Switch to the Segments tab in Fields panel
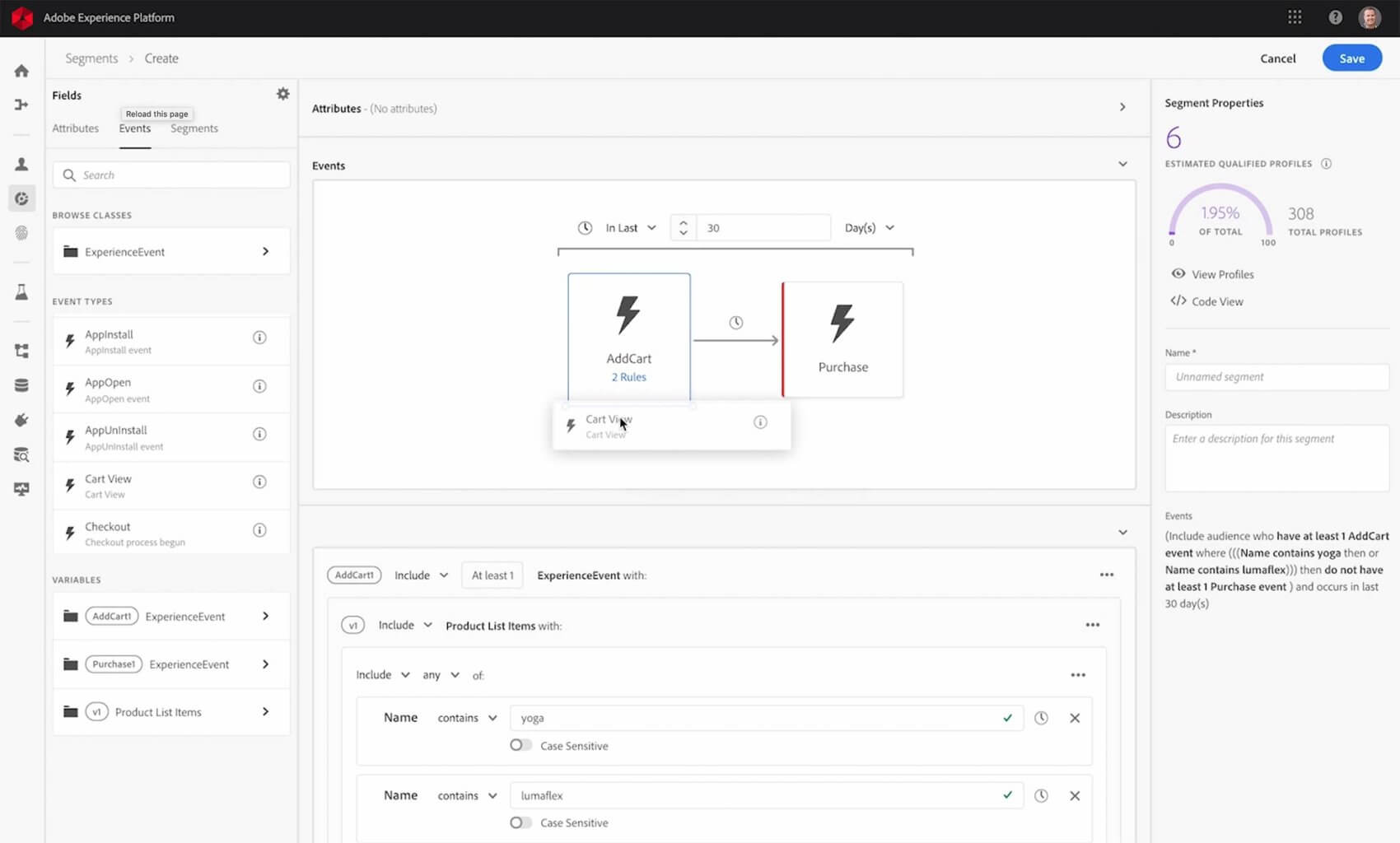The height and width of the screenshot is (843, 1400). point(194,128)
